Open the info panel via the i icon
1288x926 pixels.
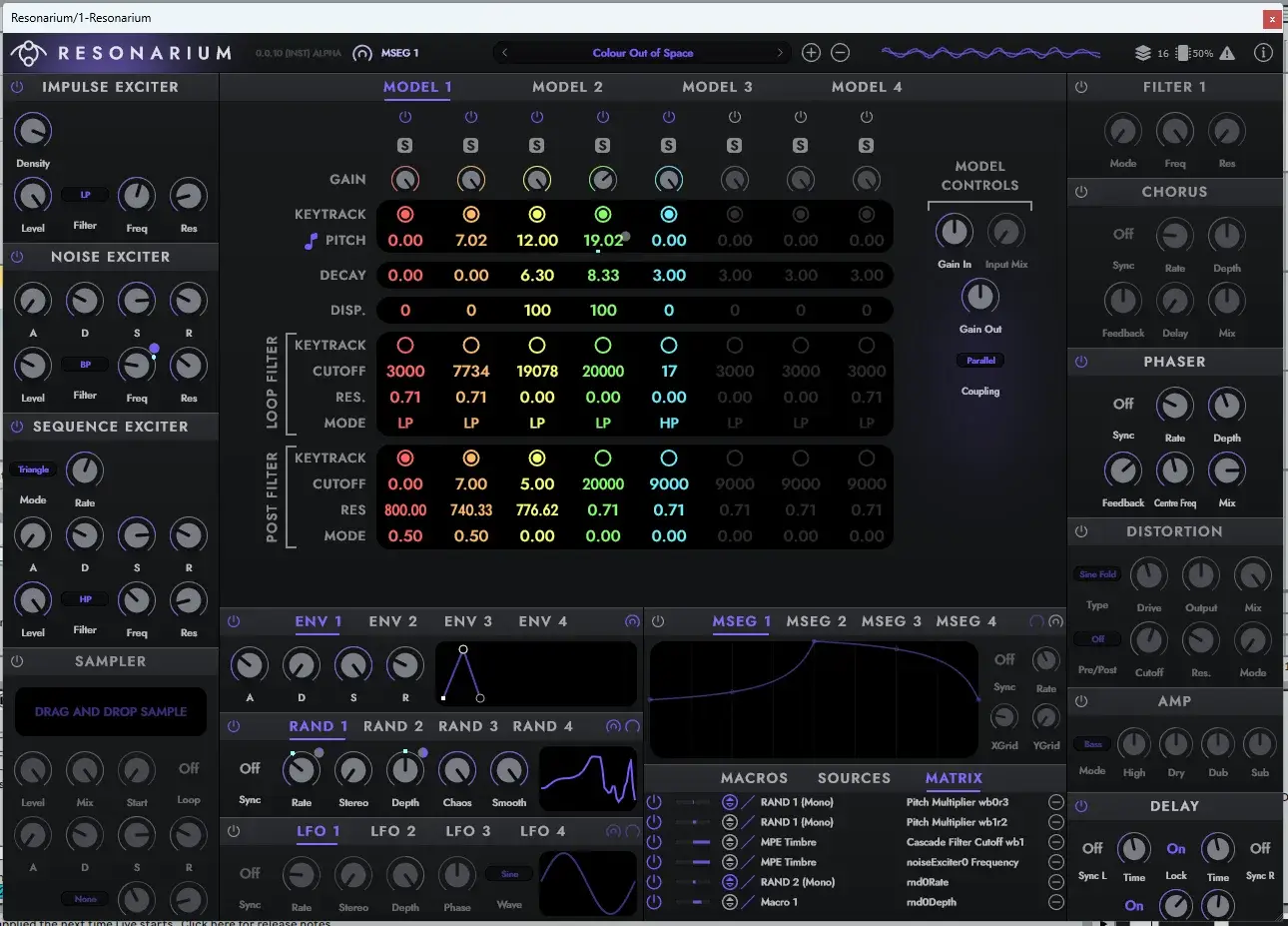coord(1263,52)
